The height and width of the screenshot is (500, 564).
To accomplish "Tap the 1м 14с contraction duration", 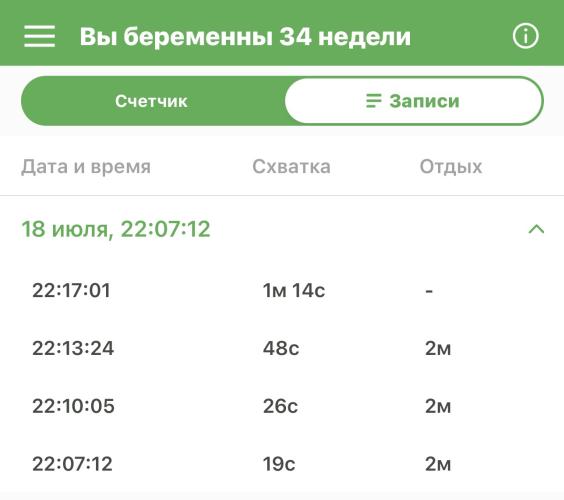I will [294, 290].
